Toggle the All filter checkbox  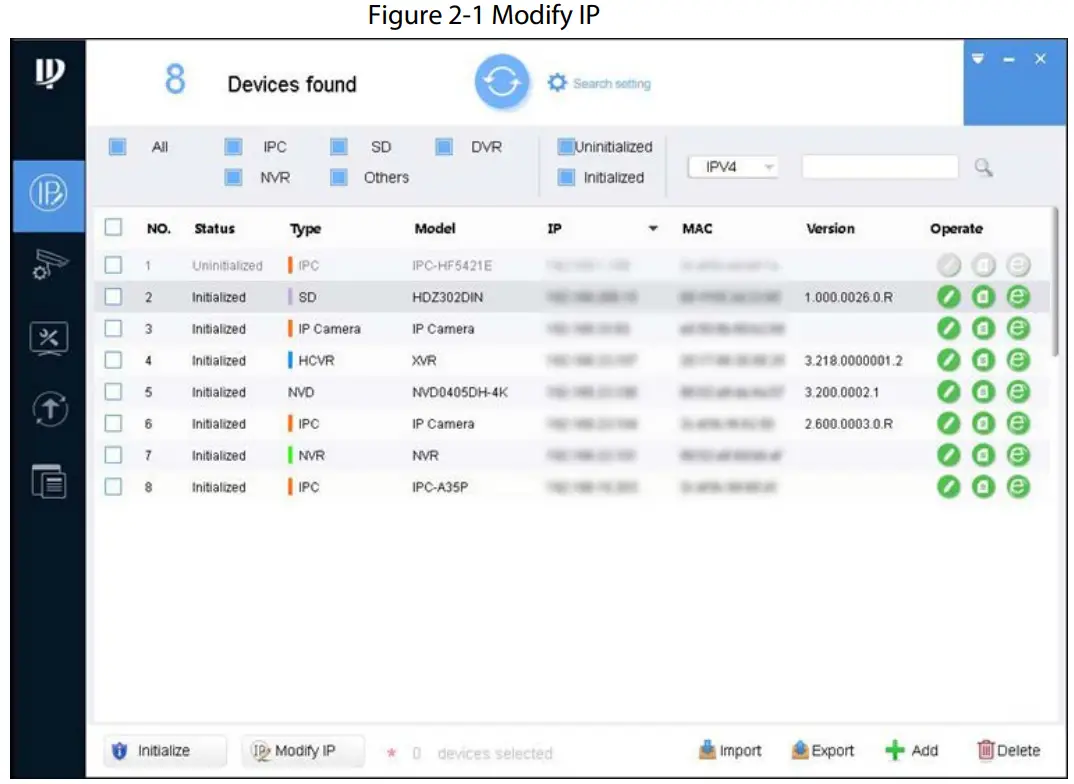tap(118, 147)
